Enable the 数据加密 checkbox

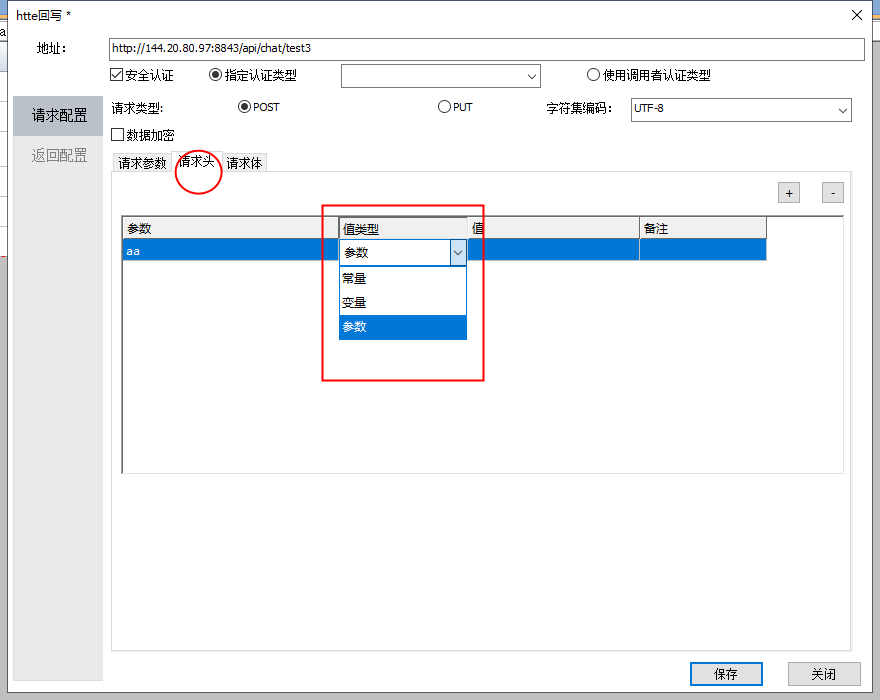pyautogui.click(x=118, y=135)
